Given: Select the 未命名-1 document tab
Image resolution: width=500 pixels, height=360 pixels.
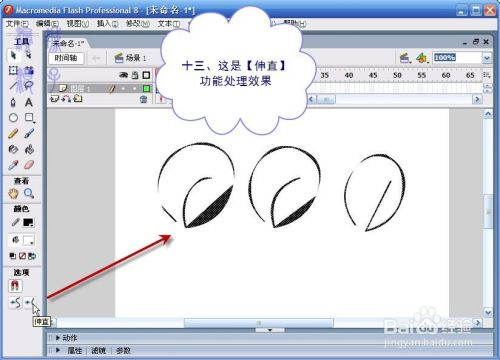Looking at the screenshot, I should [x=68, y=43].
